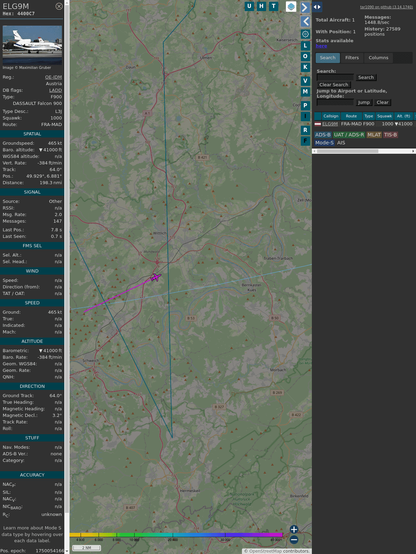This screenshot has height=554, width=416.
Task: Select the ELG9M callsign in table
Action: click(330, 124)
